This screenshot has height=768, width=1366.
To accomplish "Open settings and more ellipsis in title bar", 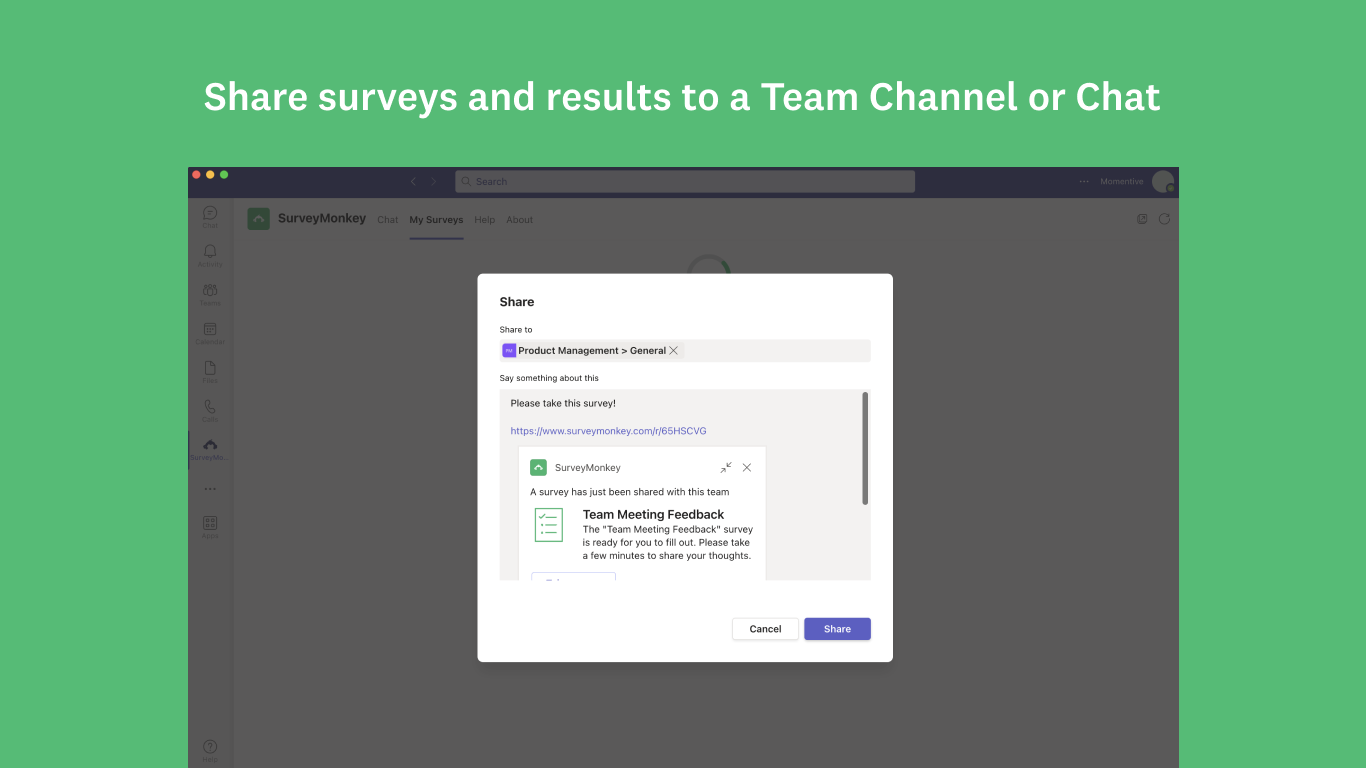I will click(1084, 181).
